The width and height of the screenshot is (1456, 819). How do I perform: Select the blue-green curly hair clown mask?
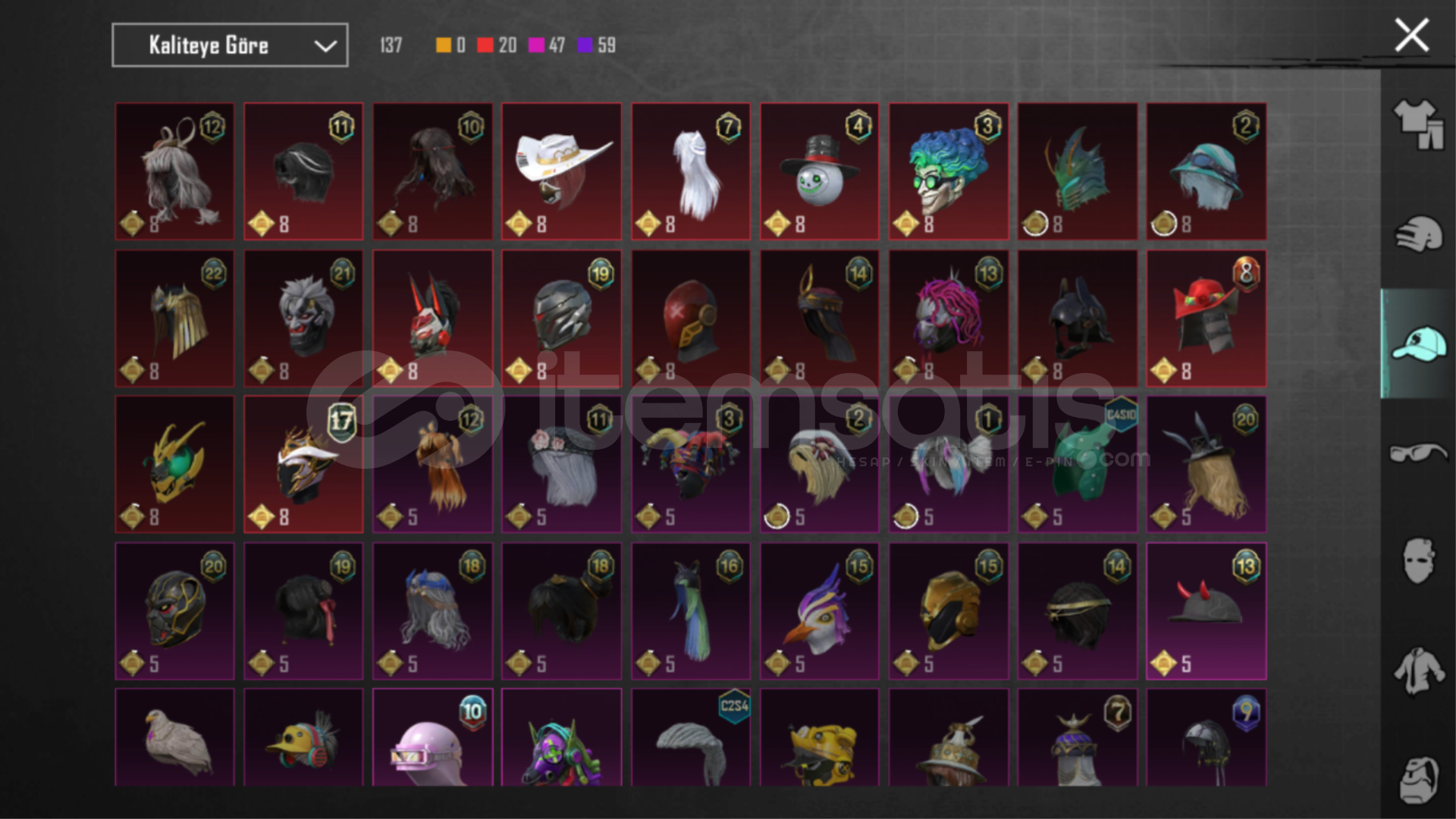coord(949,171)
